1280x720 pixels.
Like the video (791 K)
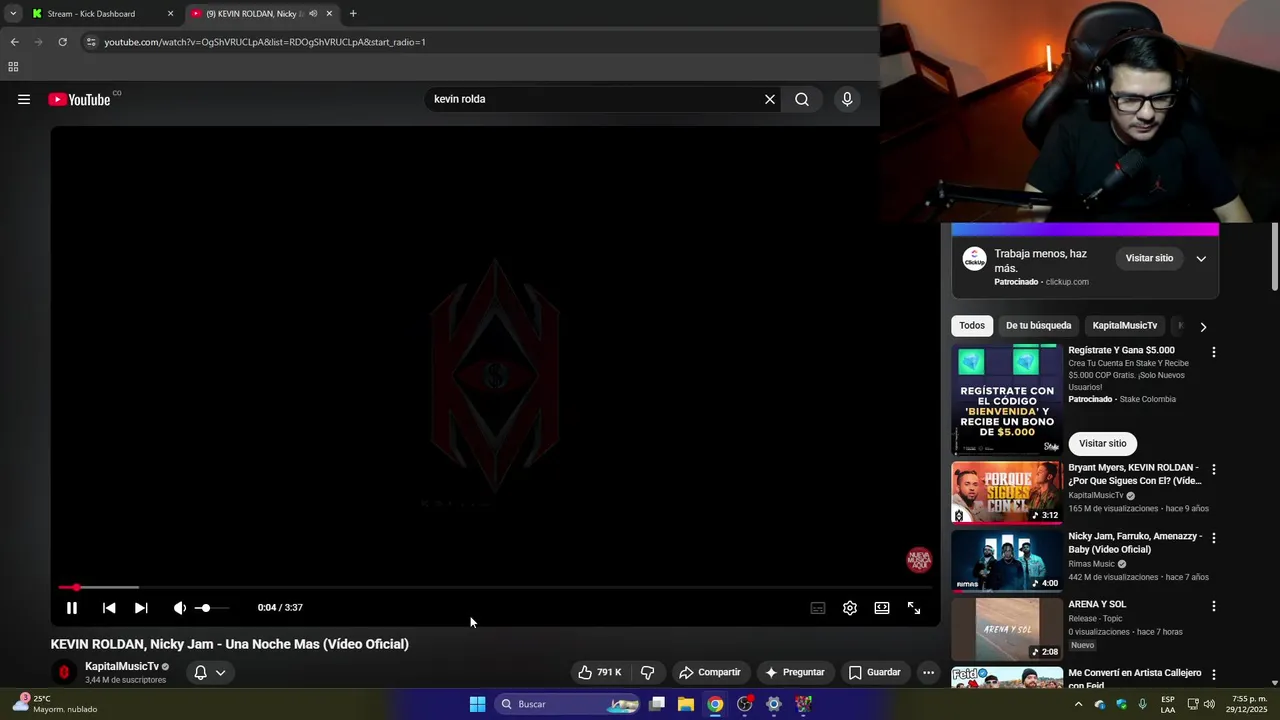coord(599,673)
